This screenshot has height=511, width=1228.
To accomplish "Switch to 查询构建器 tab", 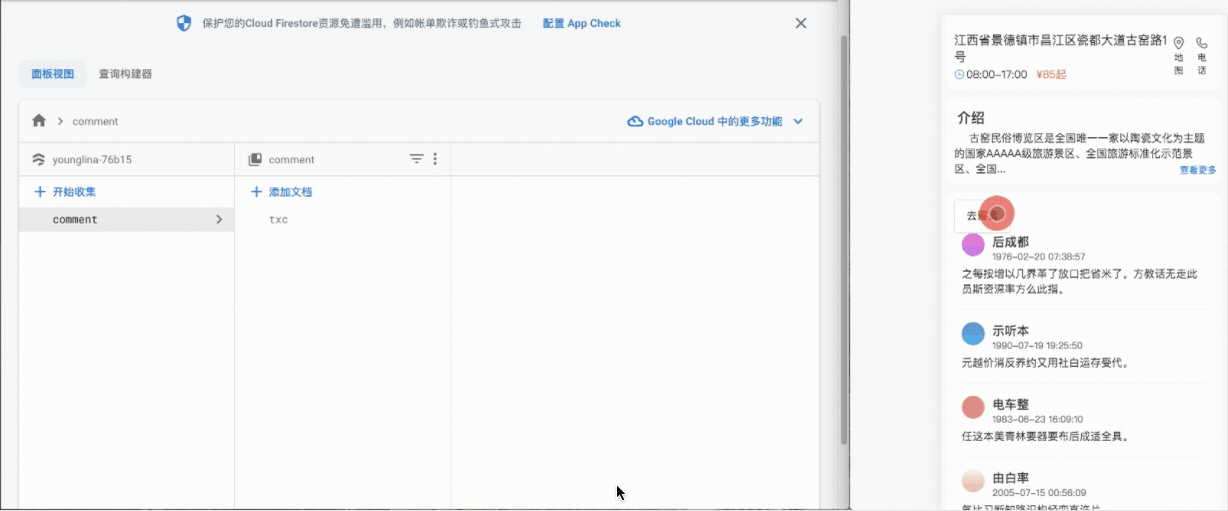I will (x=125, y=74).
